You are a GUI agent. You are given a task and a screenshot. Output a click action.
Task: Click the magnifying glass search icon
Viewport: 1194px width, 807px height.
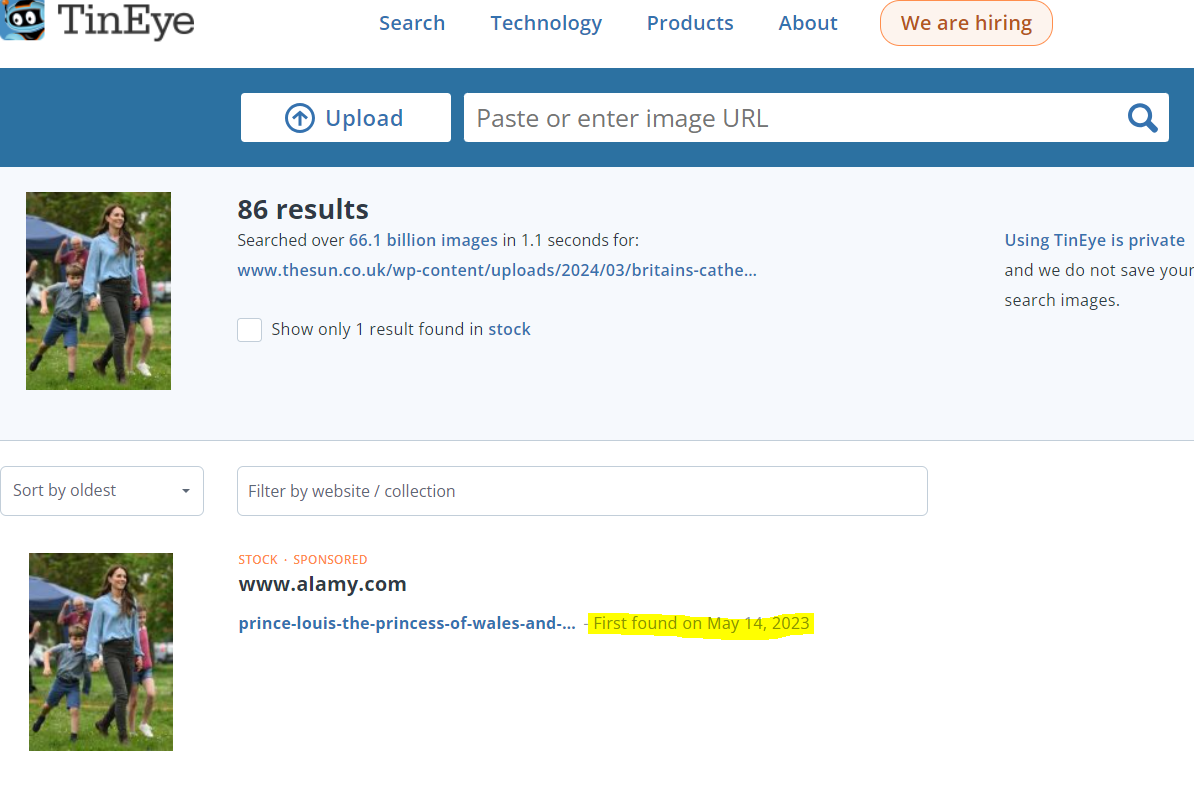point(1142,118)
